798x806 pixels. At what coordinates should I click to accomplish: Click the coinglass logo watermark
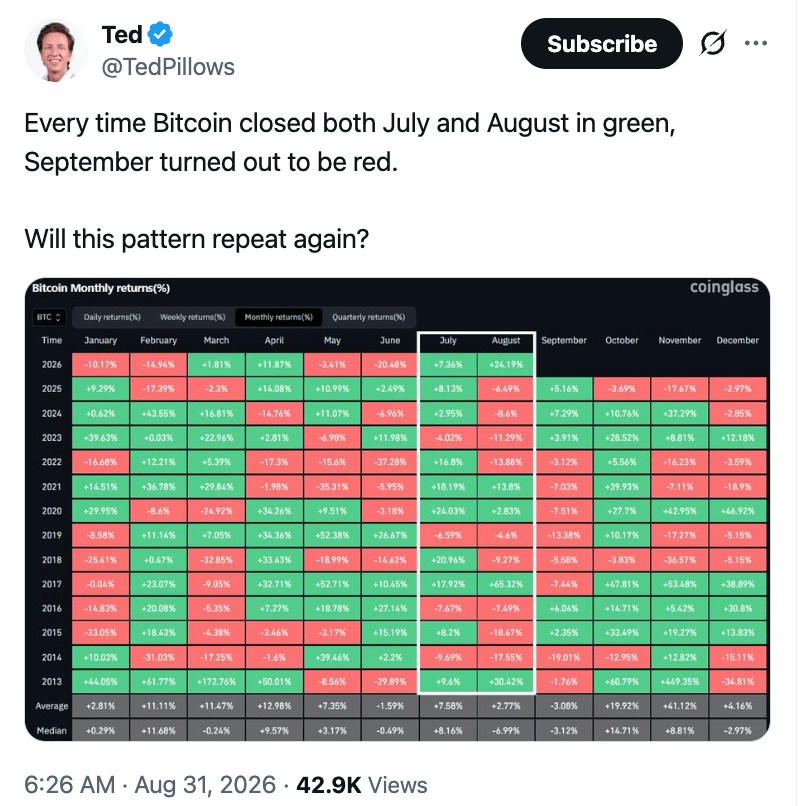(723, 287)
